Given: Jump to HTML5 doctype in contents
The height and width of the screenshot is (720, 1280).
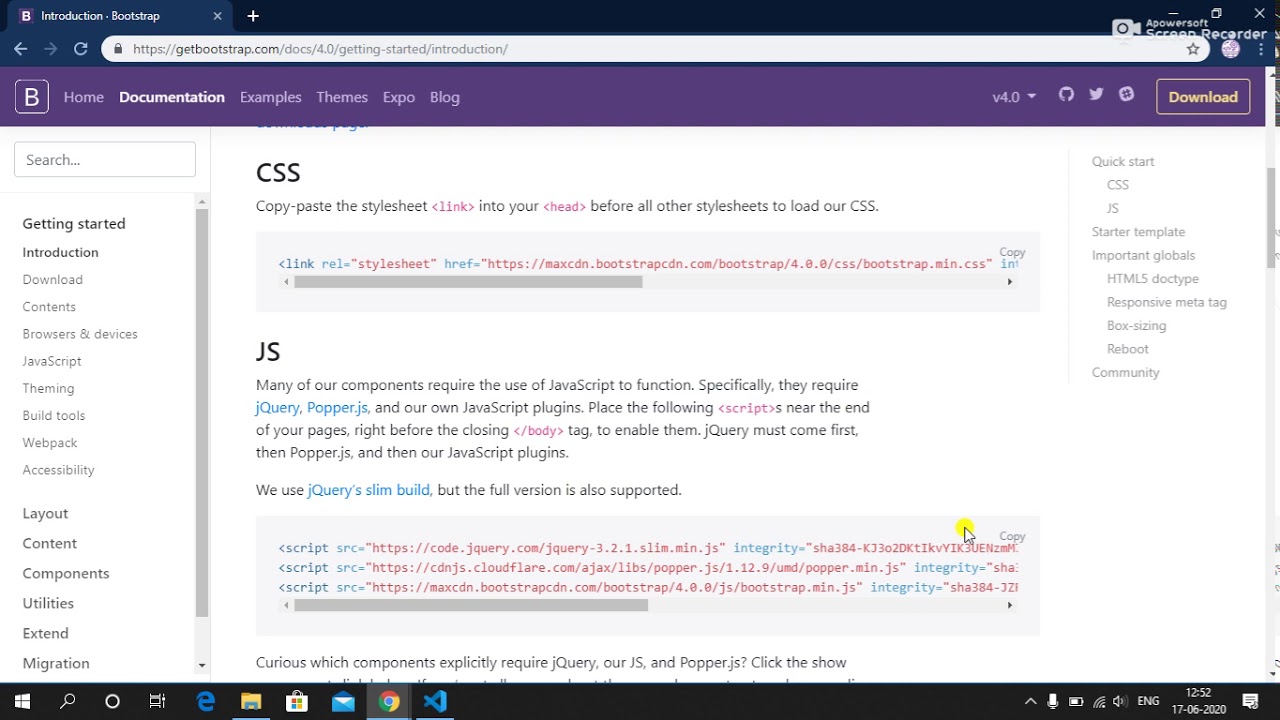Looking at the screenshot, I should 1153,279.
